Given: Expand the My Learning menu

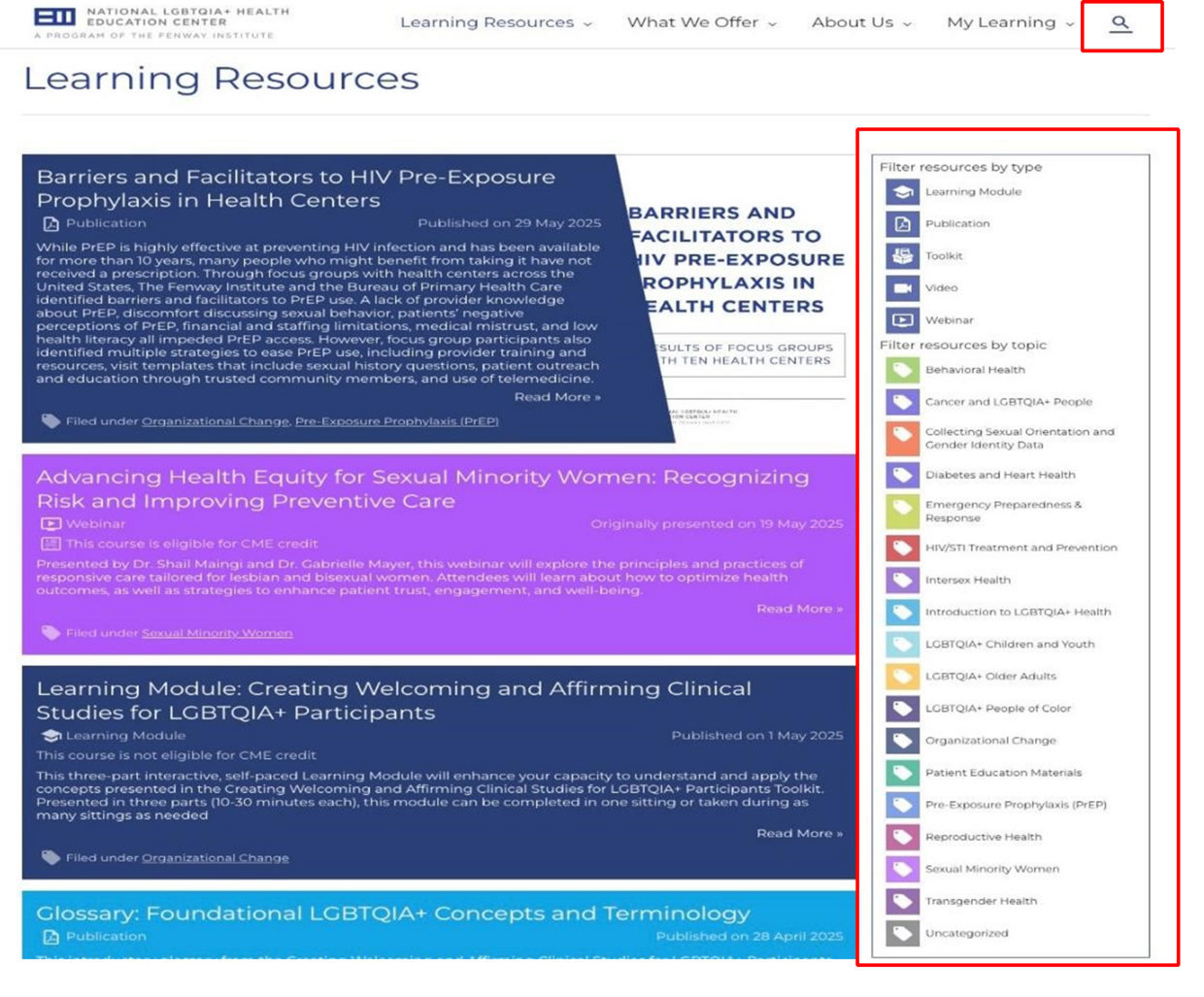Looking at the screenshot, I should tap(1010, 22).
